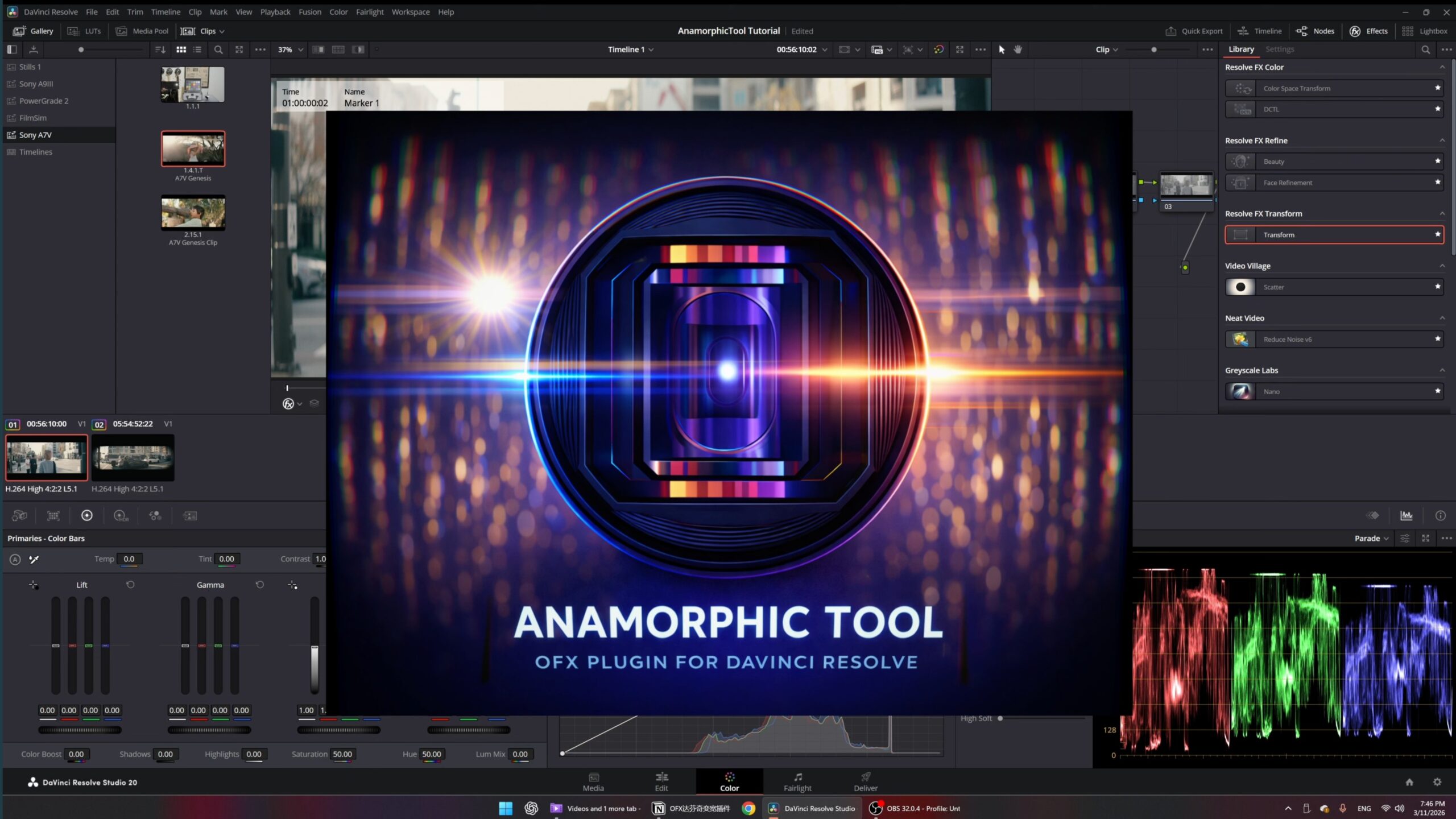The height and width of the screenshot is (819, 1456).
Task: Select the A7V Genesis Clip still thumbnail
Action: click(x=193, y=213)
